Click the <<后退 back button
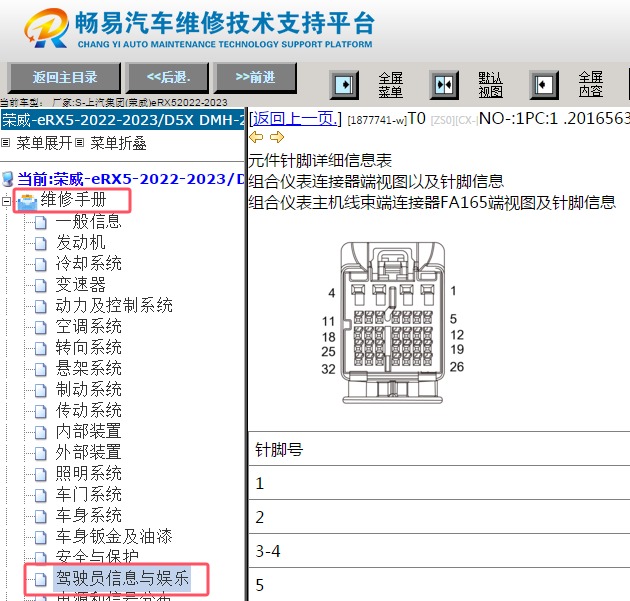Viewport: 630px width, 601px height. tap(168, 78)
